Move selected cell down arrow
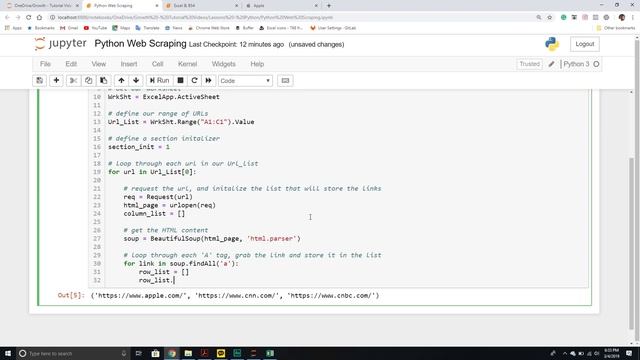This screenshot has height=360, width=640. pos(136,80)
